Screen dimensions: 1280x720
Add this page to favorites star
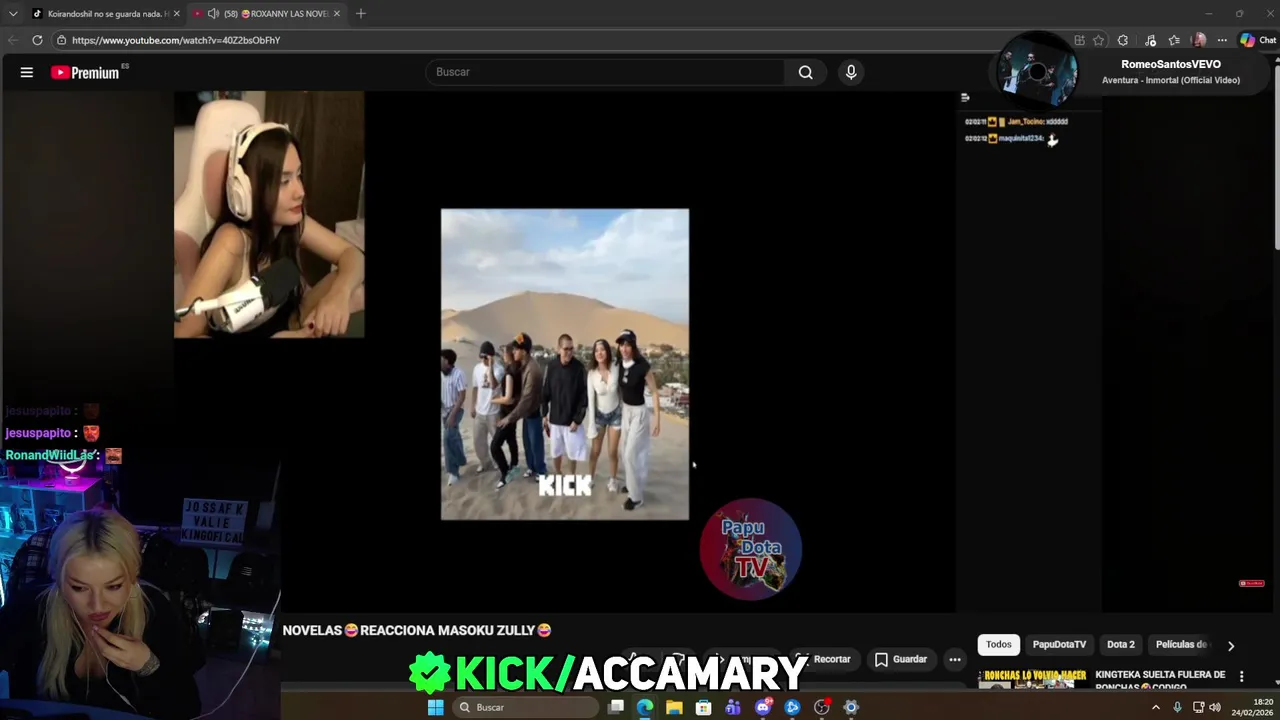pos(1099,40)
